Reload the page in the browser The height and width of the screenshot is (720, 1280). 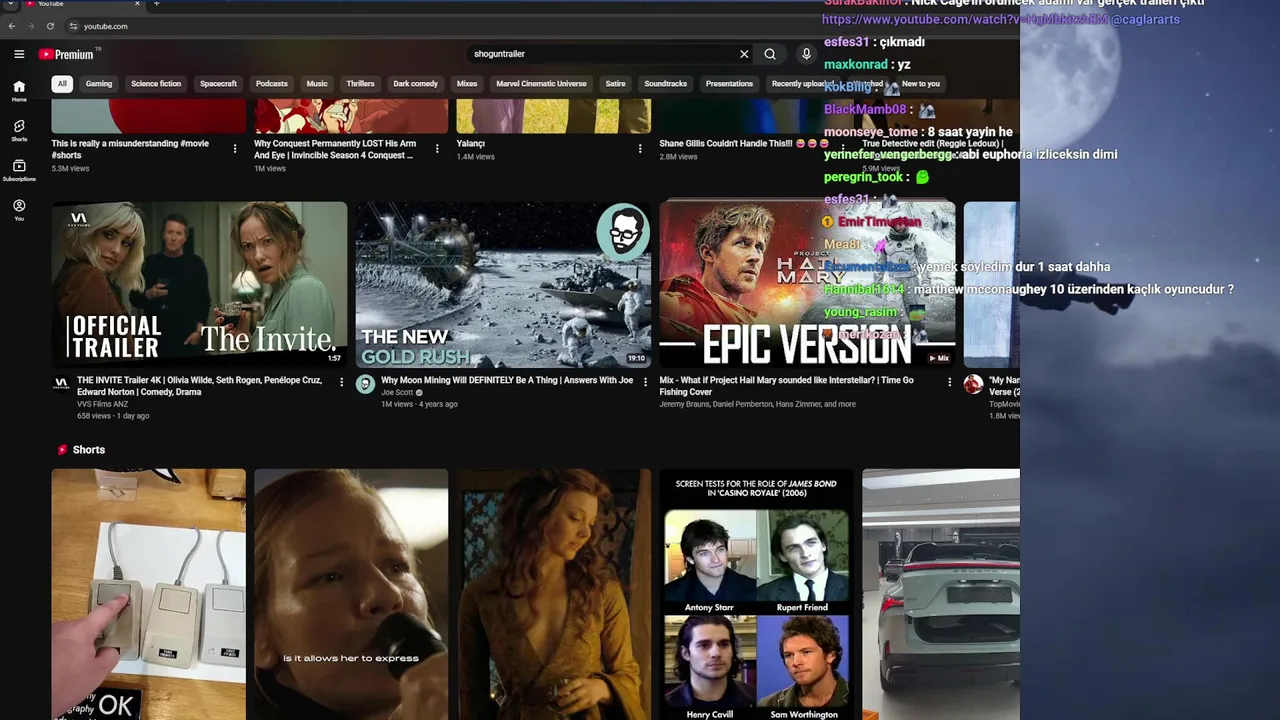coord(50,26)
